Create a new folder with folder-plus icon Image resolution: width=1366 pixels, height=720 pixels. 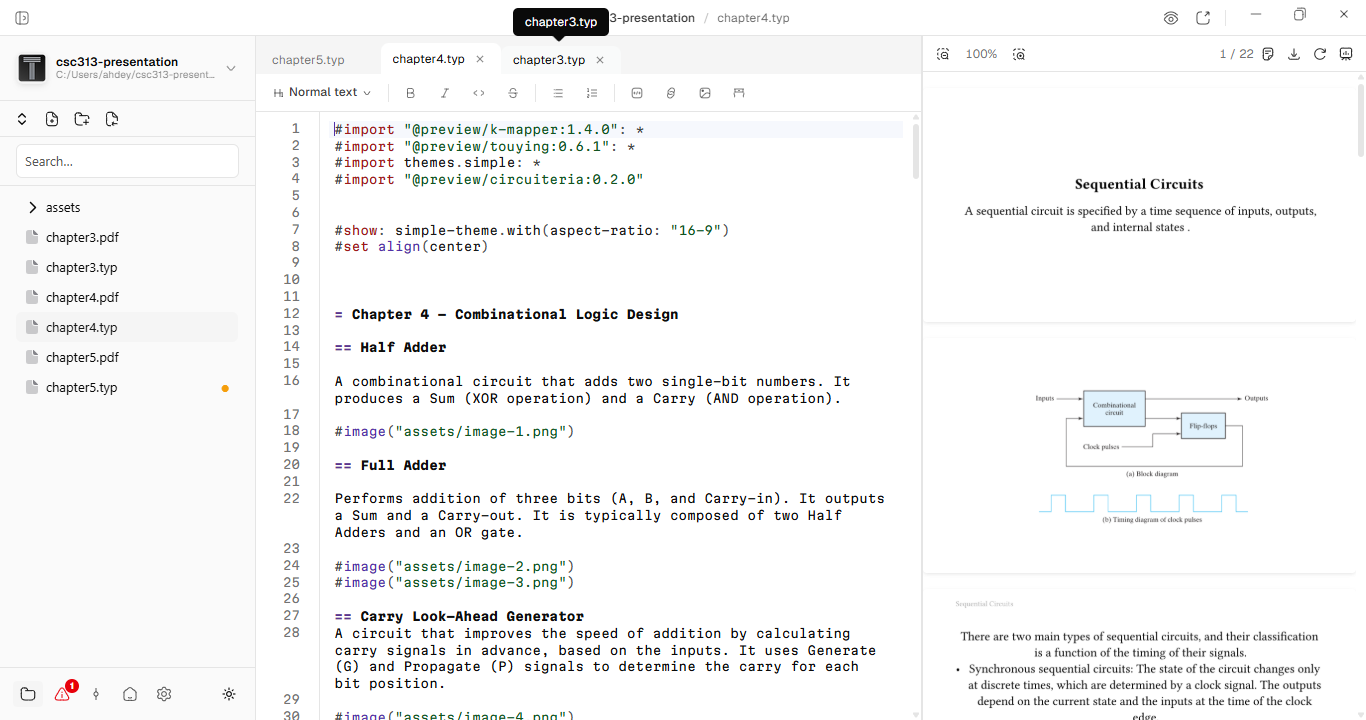point(82,119)
